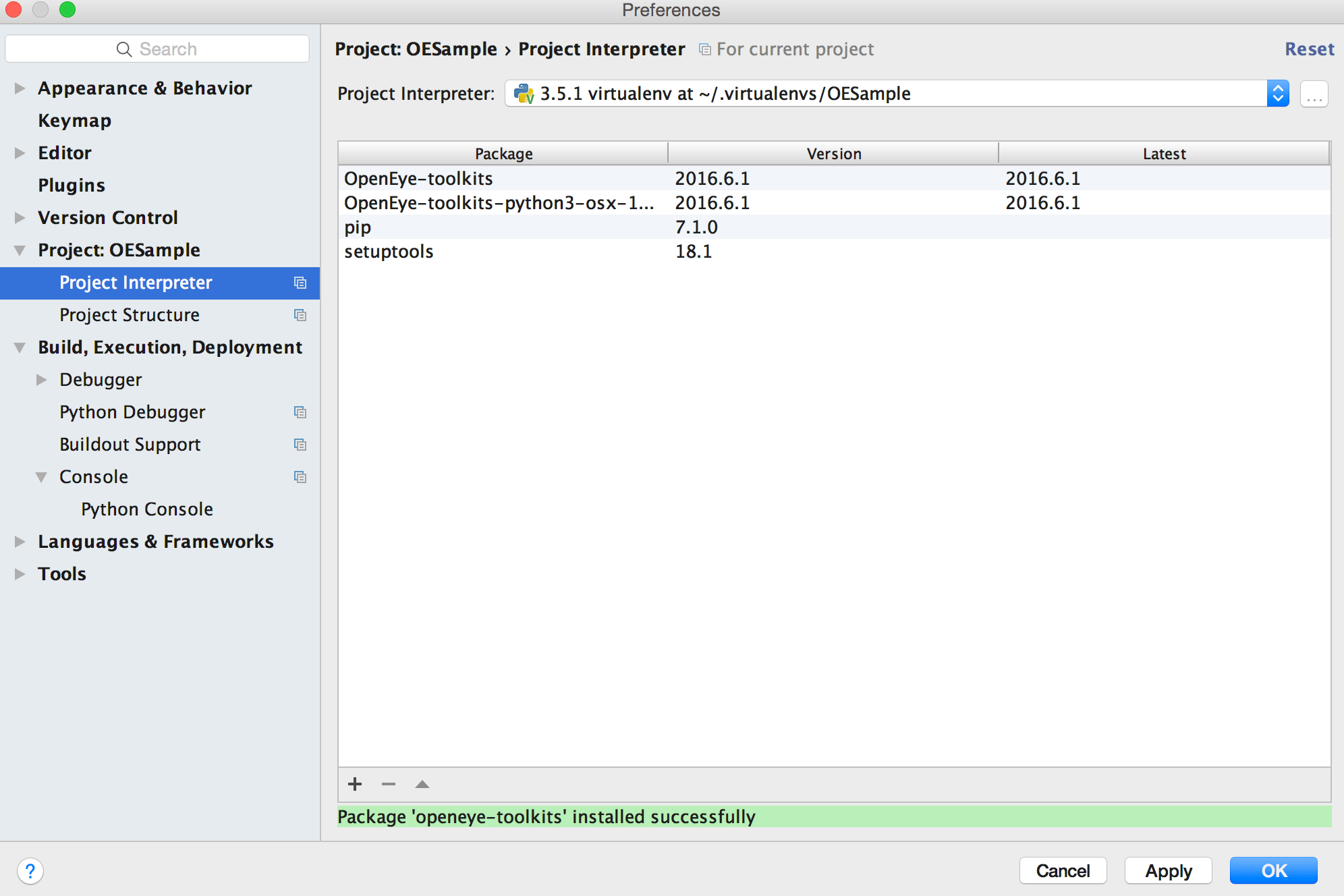The width and height of the screenshot is (1344, 896).
Task: Open the Plugins settings page
Action: click(x=72, y=185)
